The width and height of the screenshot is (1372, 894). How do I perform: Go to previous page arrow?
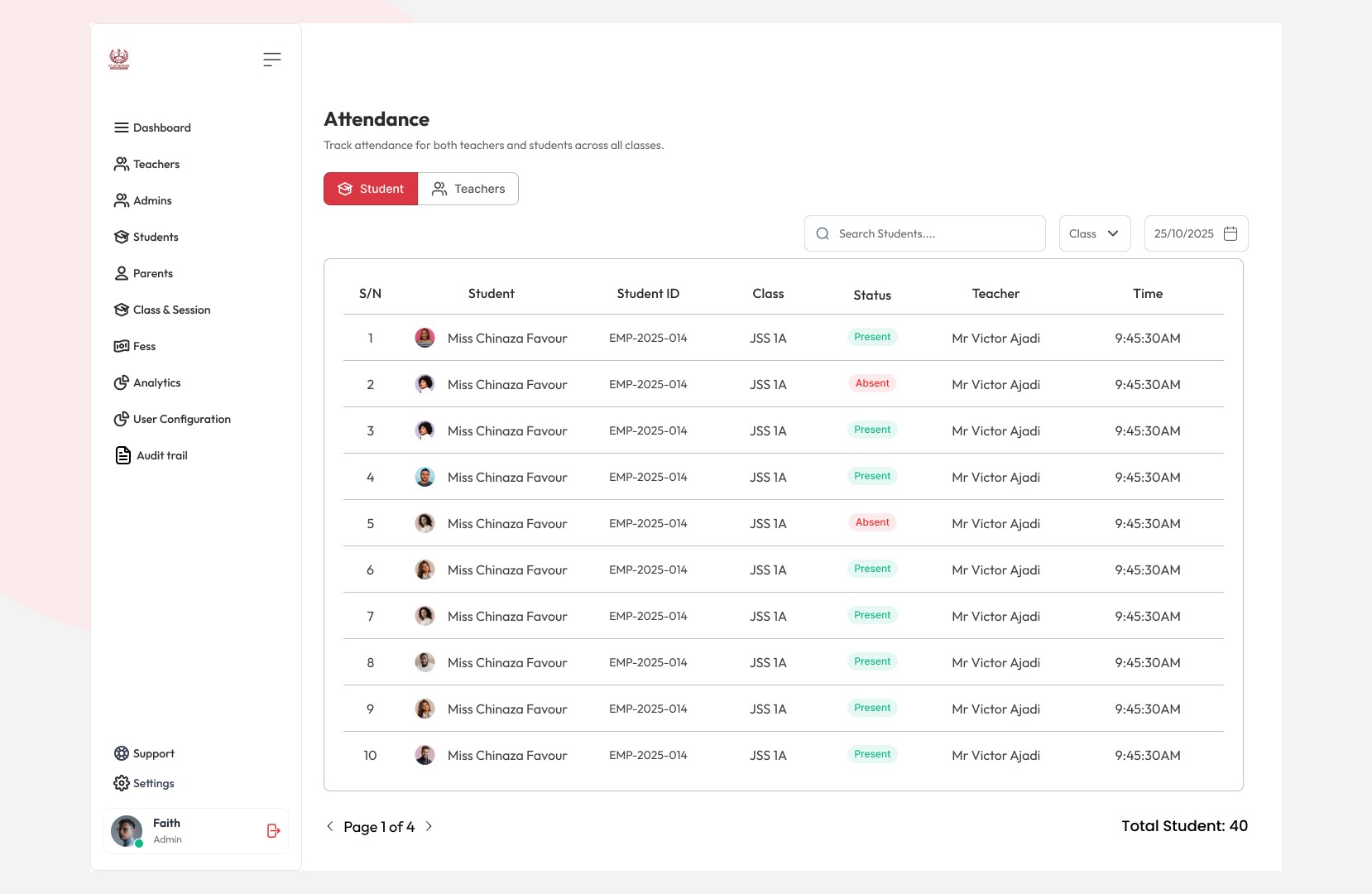click(330, 826)
